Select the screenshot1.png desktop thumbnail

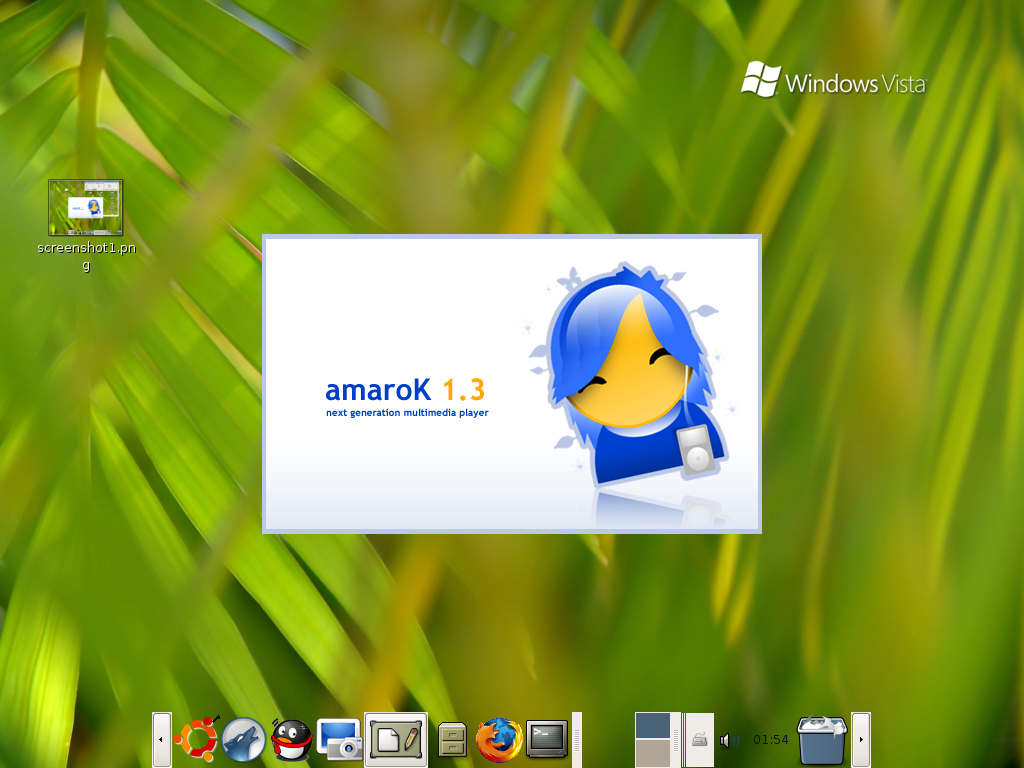pos(86,208)
